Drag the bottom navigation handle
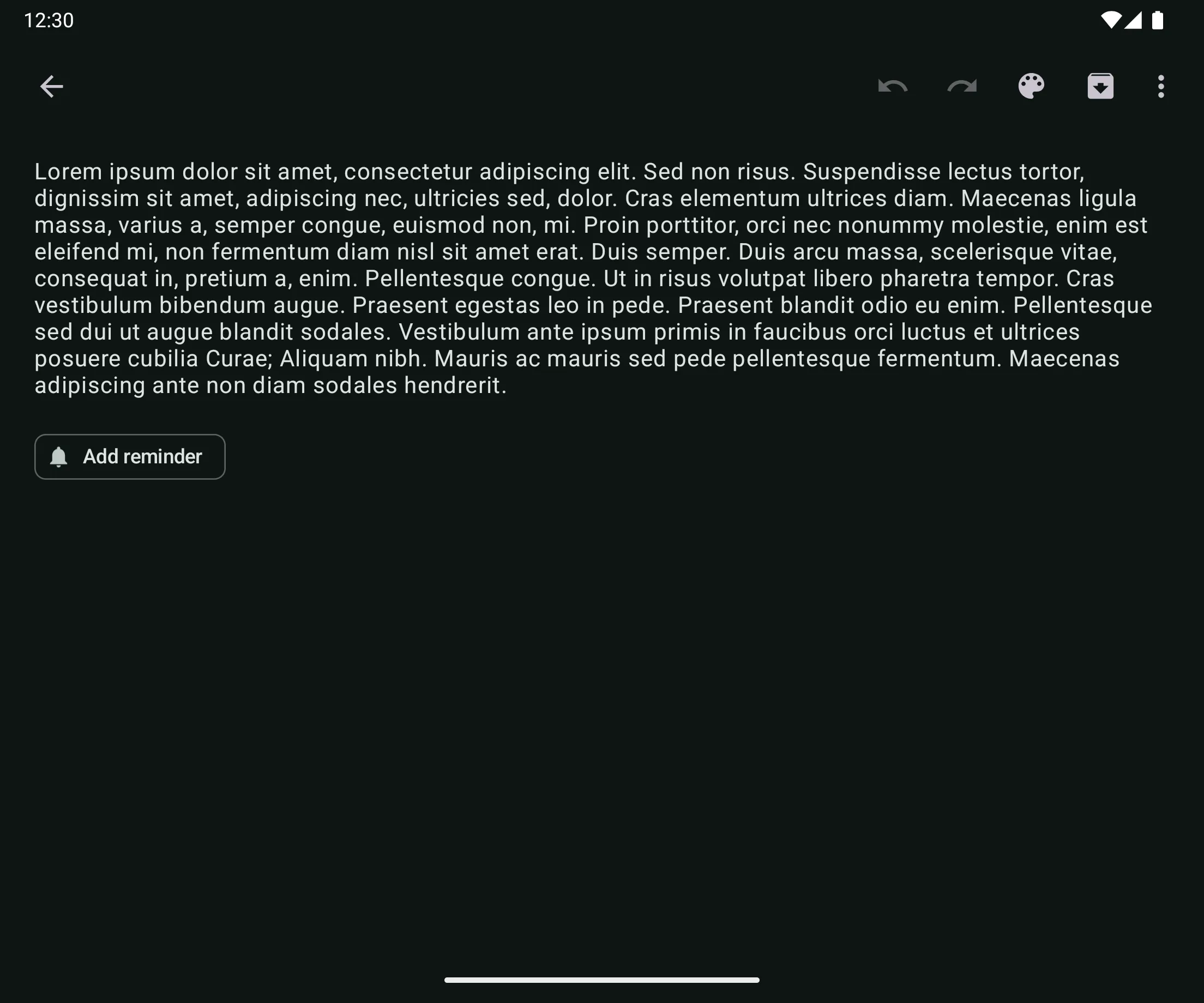Screen dimensions: 1204x1003 click(602, 982)
